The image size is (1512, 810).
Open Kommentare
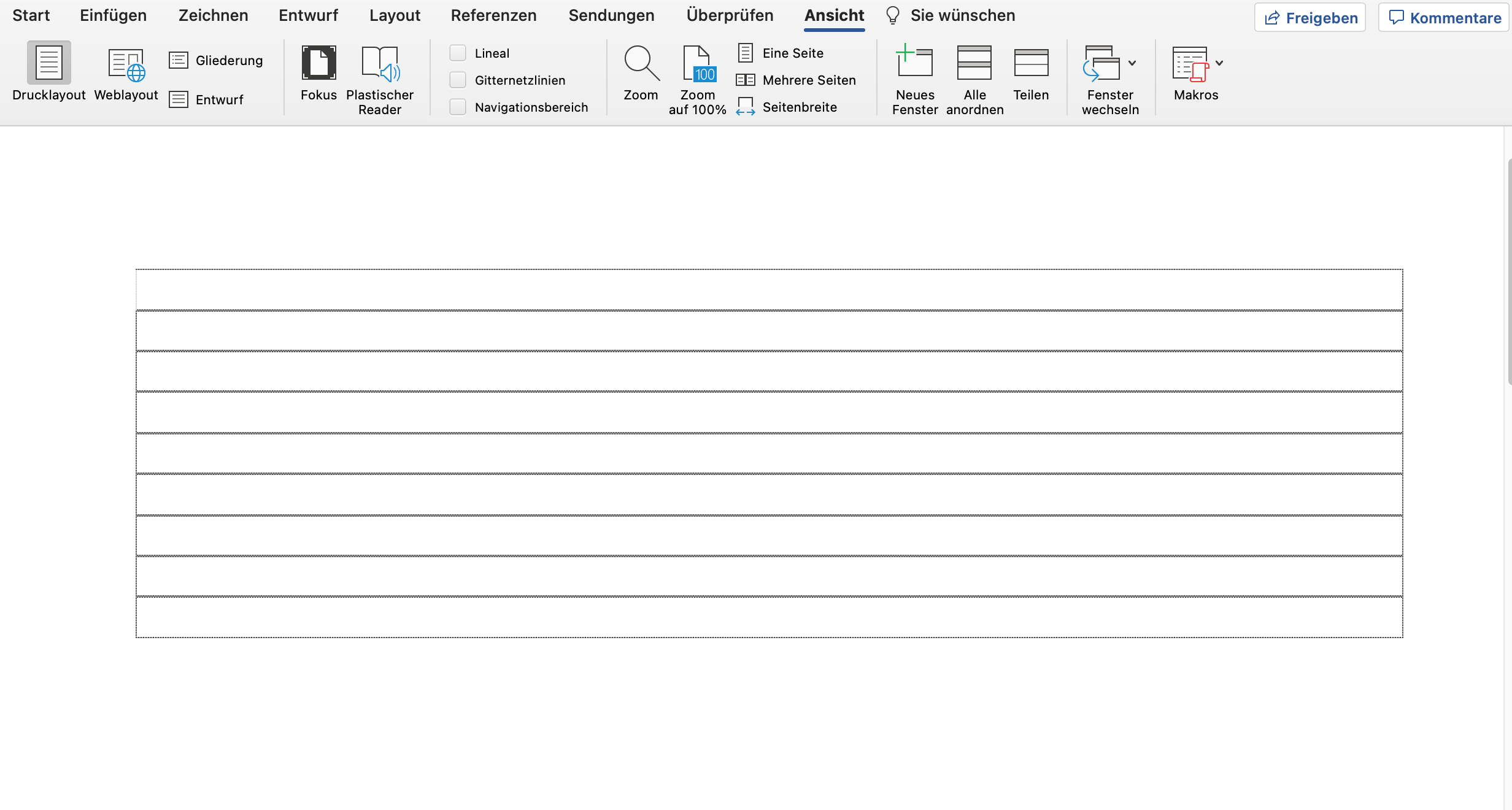[x=1443, y=17]
